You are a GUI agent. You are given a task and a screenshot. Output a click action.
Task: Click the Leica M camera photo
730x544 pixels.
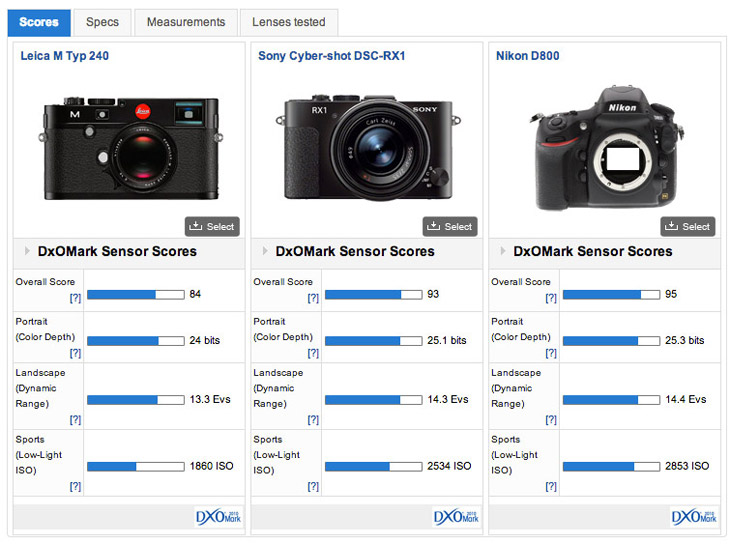tap(130, 148)
